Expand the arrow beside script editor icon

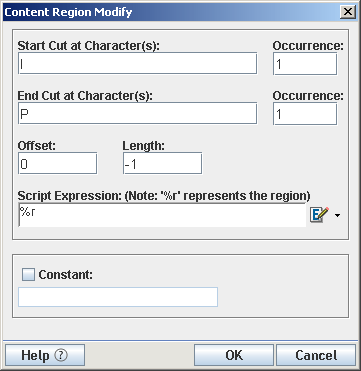coord(337,216)
